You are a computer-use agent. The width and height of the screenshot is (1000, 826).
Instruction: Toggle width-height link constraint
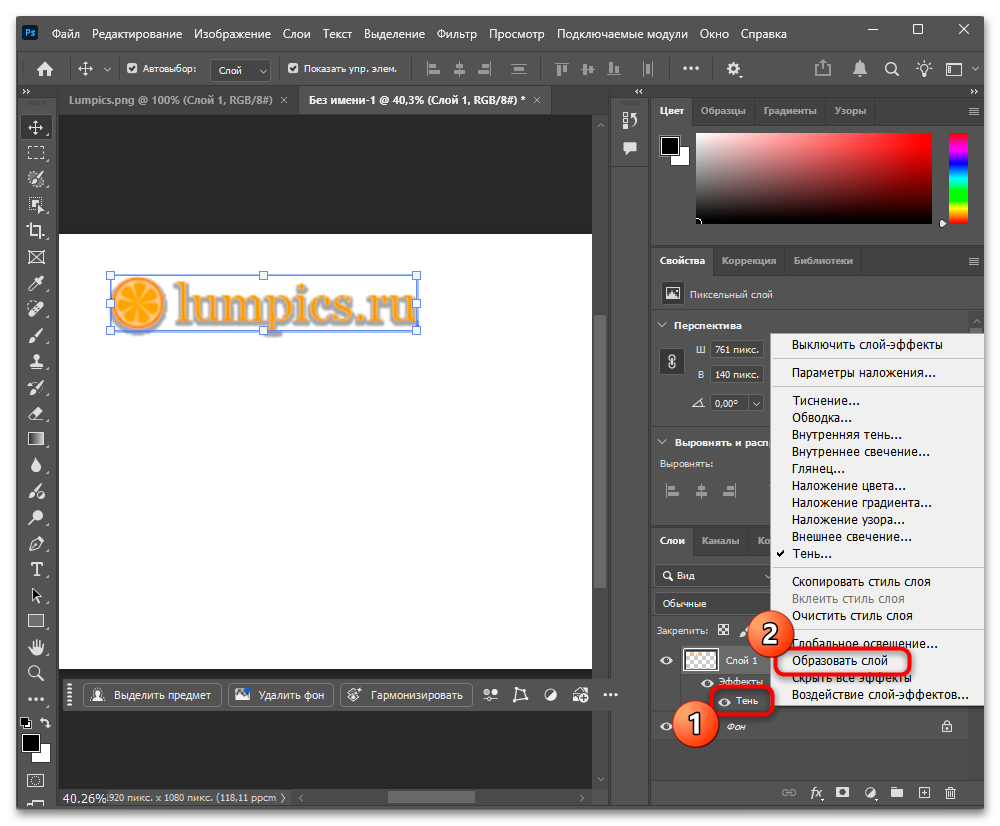[x=672, y=362]
